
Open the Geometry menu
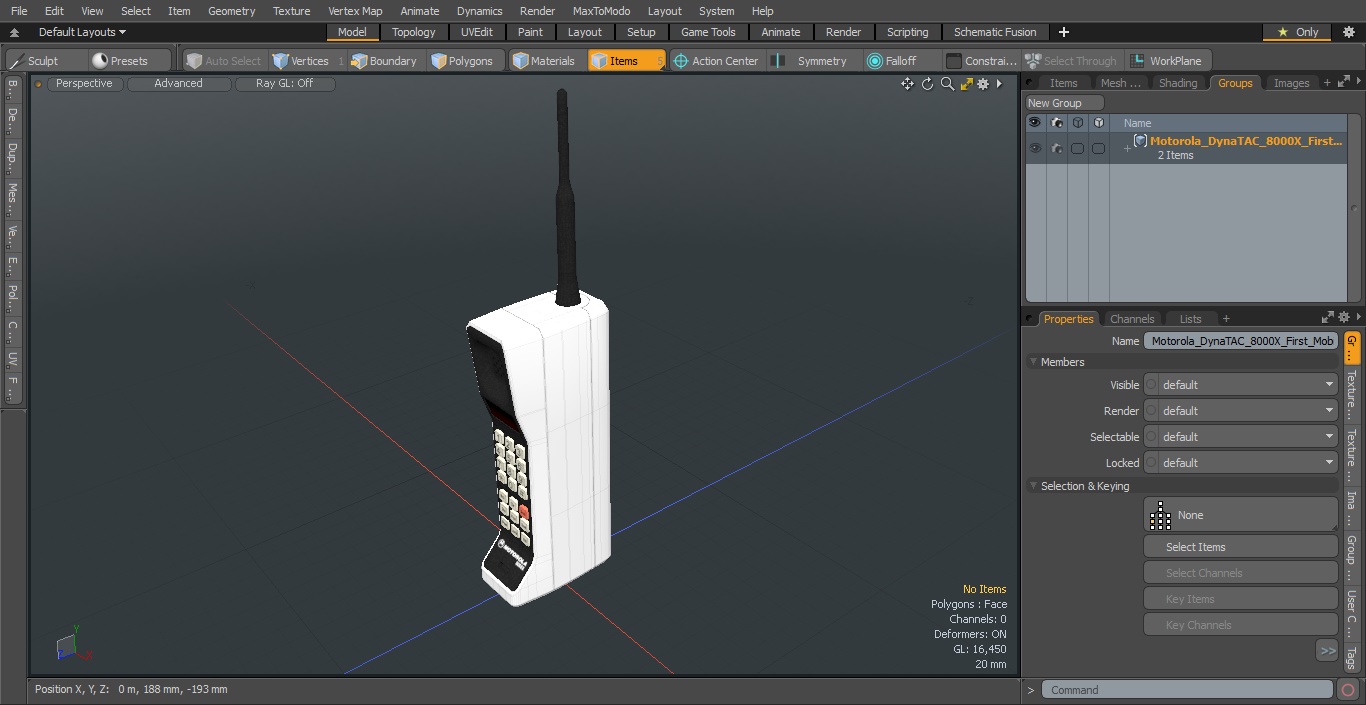(231, 11)
